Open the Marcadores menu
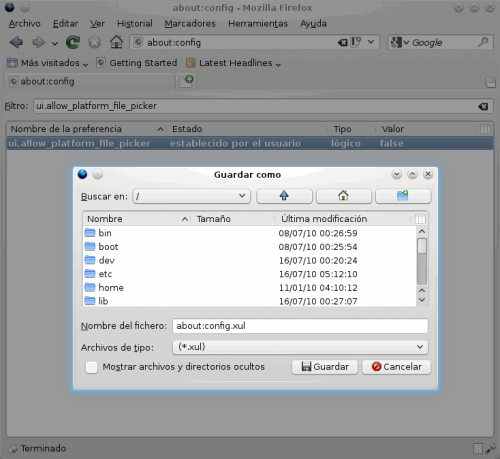This screenshot has height=459, width=500. coord(190,24)
